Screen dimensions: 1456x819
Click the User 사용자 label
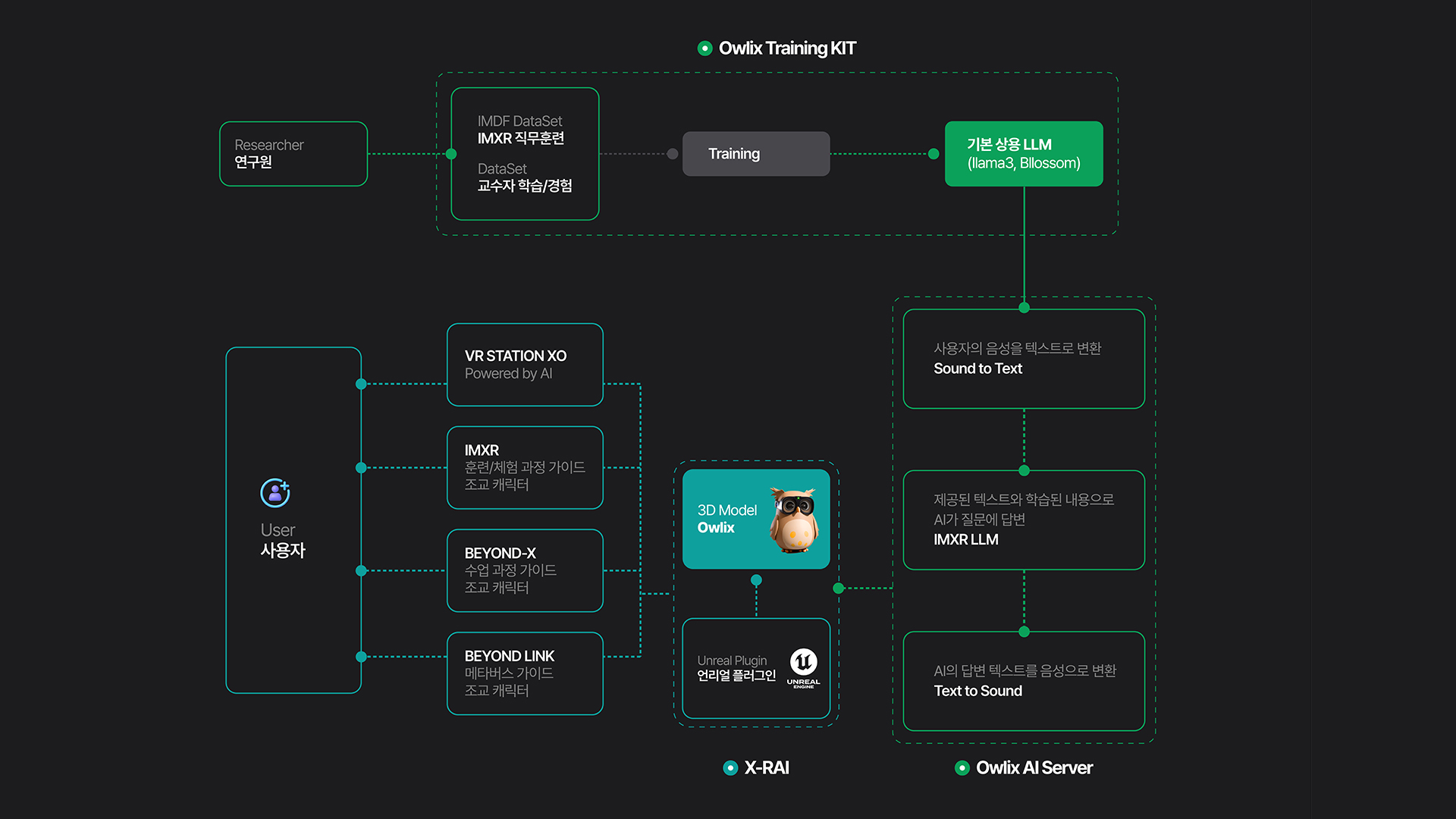point(283,541)
